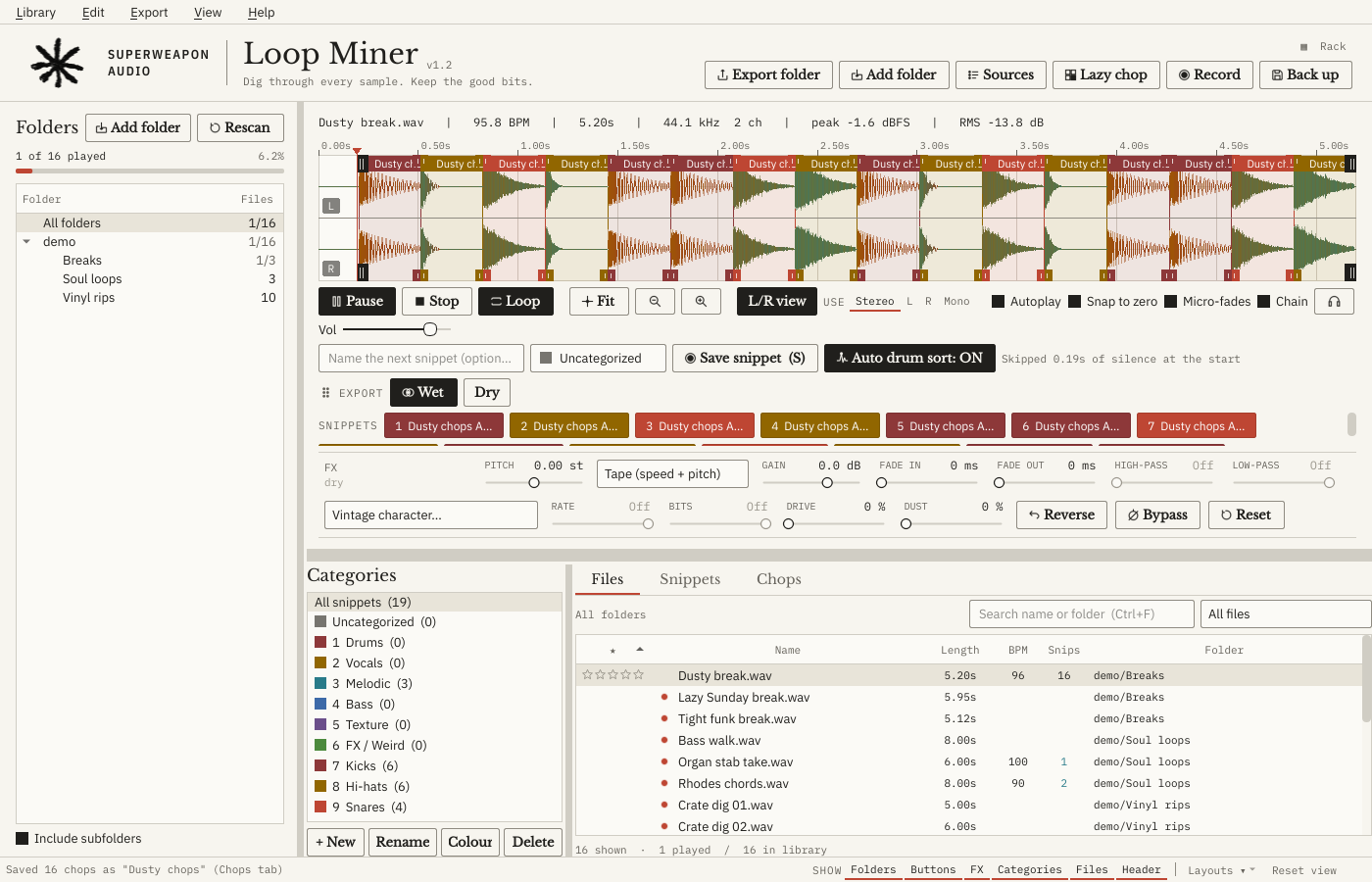Adjust the Vol slider handle
This screenshot has height=882, width=1372.
pos(430,329)
